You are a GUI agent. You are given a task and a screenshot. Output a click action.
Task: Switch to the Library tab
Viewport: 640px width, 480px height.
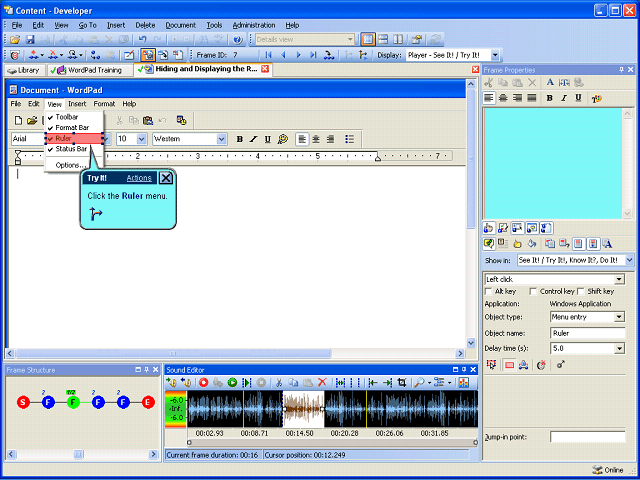[24, 70]
